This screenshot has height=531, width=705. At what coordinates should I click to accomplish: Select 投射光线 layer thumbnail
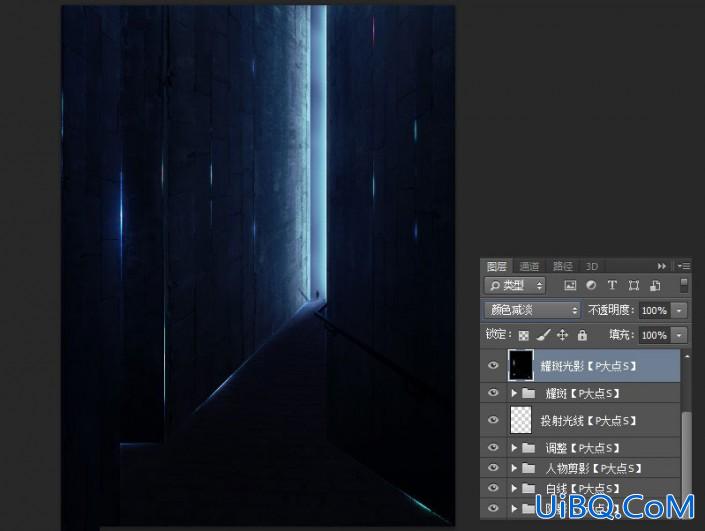(x=521, y=420)
